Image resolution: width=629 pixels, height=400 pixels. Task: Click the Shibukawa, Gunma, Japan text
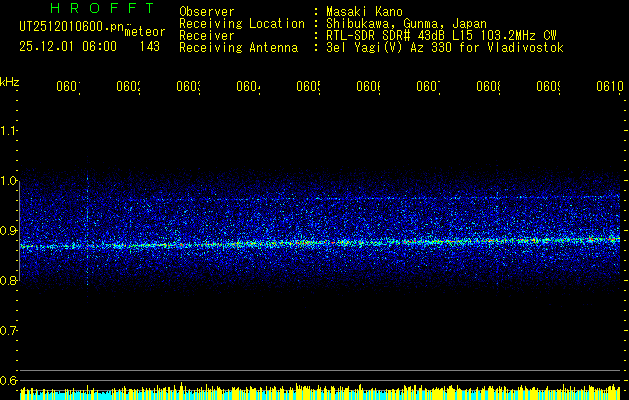[x=406, y=24]
